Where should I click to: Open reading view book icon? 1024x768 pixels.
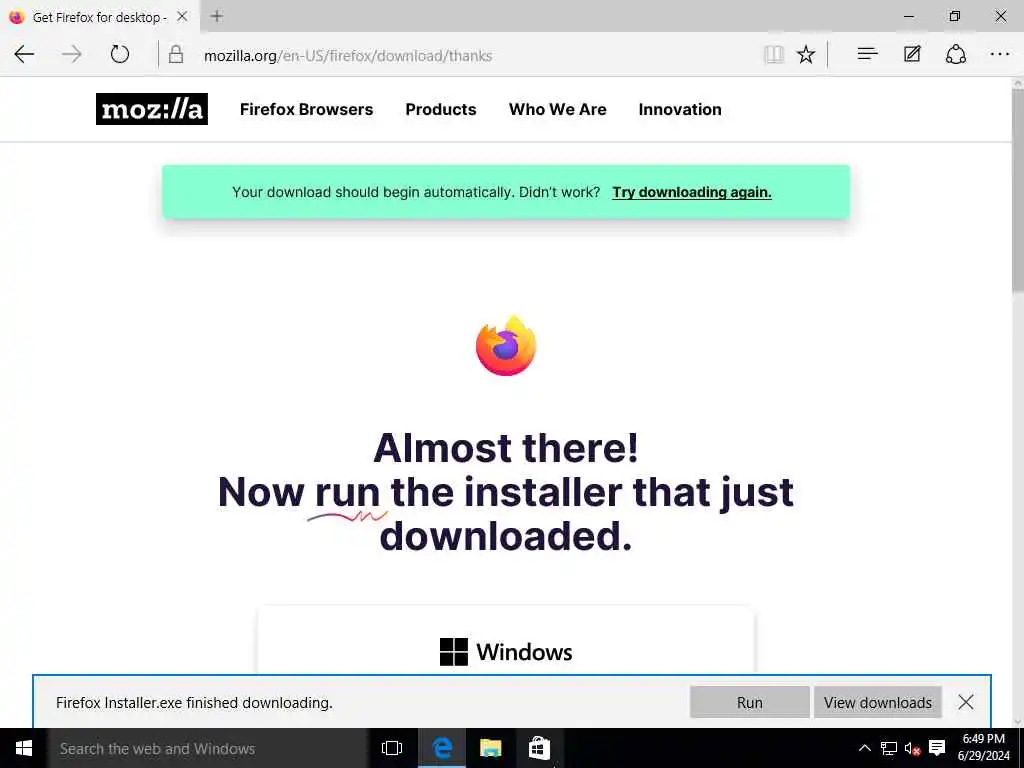(774, 54)
